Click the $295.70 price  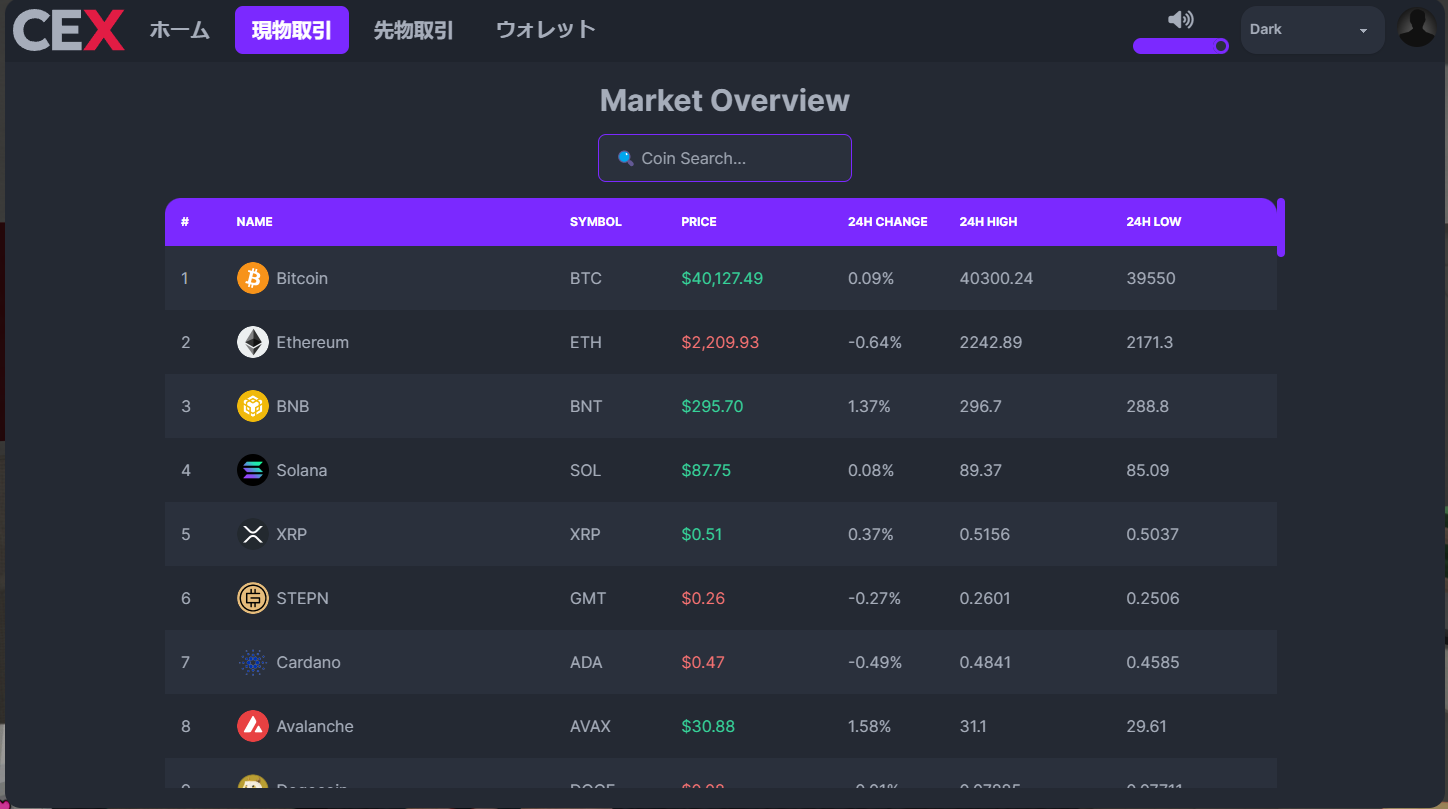(712, 406)
